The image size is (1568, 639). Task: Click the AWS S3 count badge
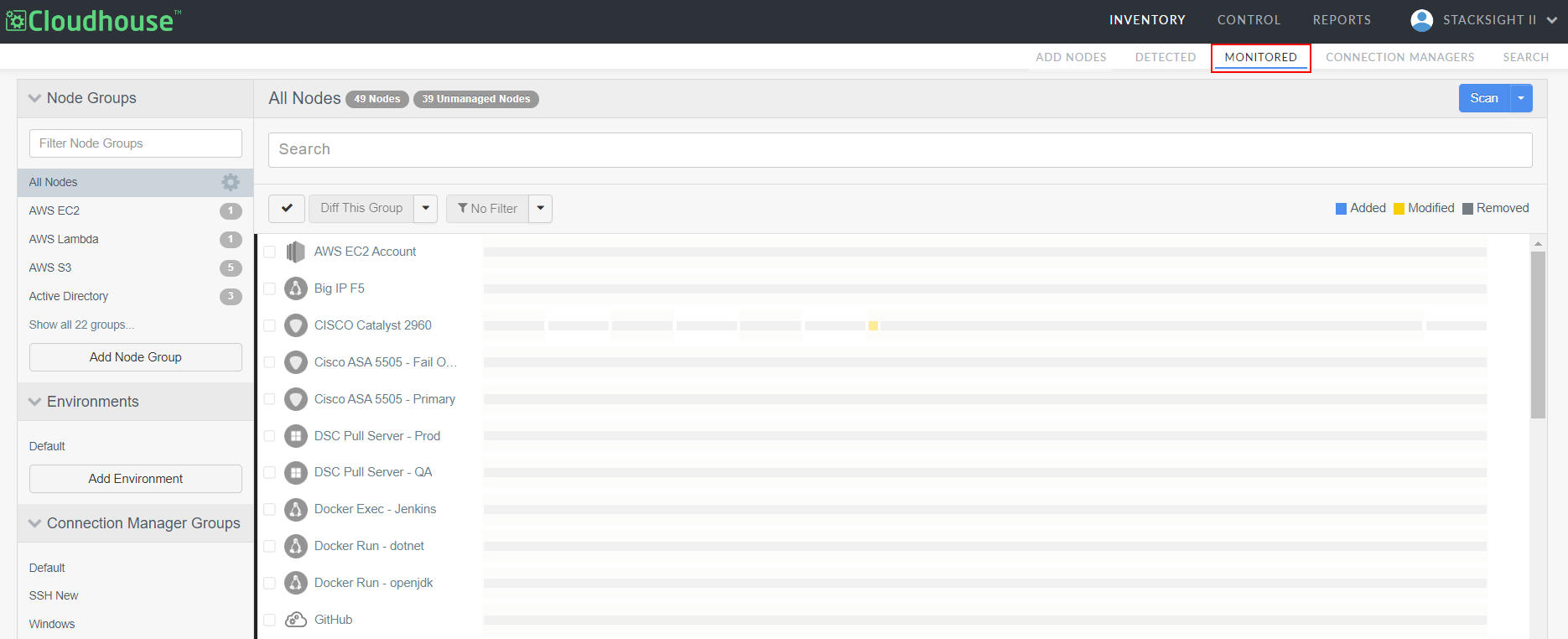click(231, 268)
